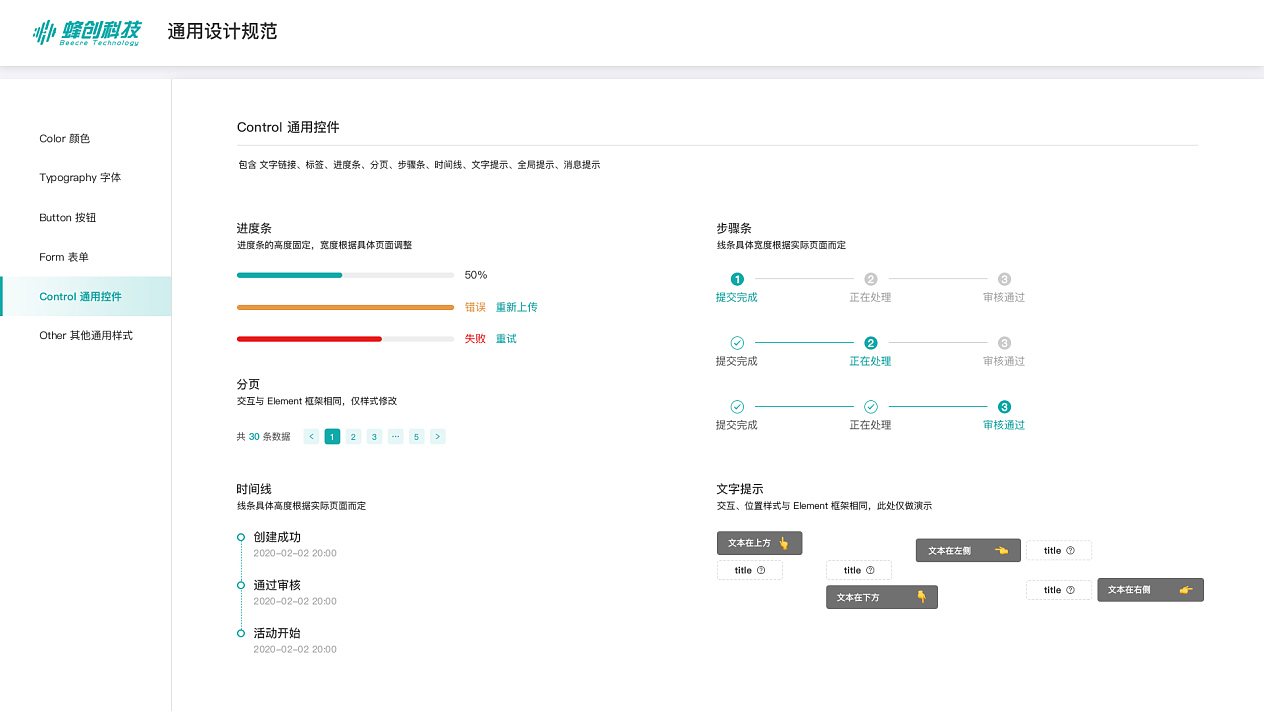This screenshot has height=711, width=1264.
Task: Click the ellipsis icon in the pagination
Action: pyautogui.click(x=395, y=436)
